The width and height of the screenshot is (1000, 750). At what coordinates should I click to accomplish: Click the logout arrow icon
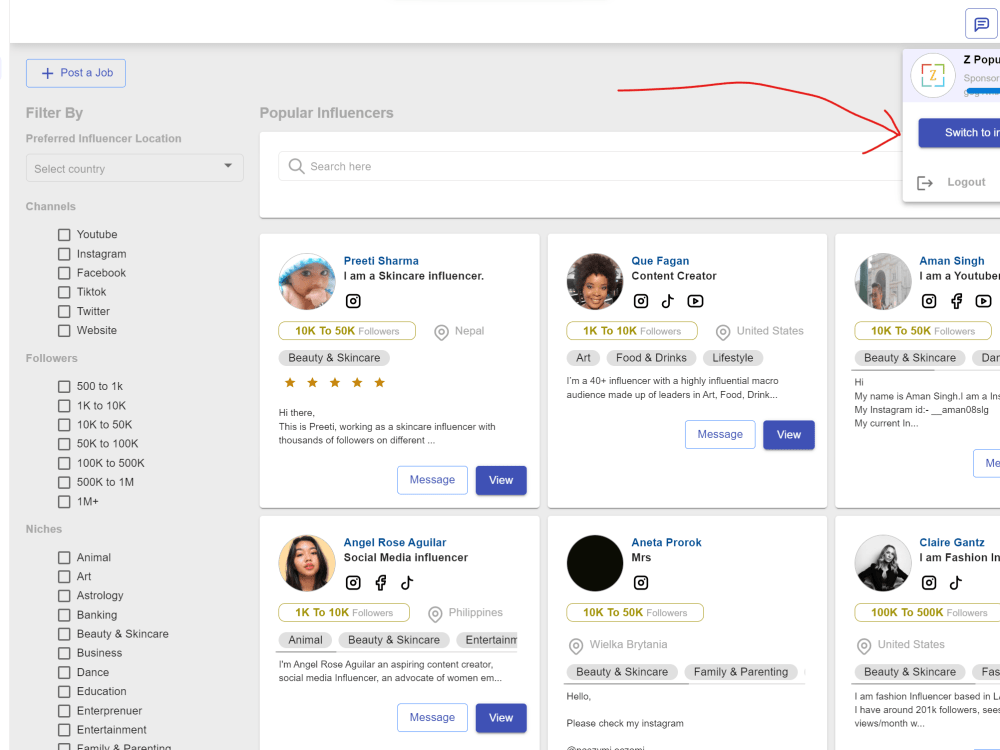pyautogui.click(x=925, y=183)
